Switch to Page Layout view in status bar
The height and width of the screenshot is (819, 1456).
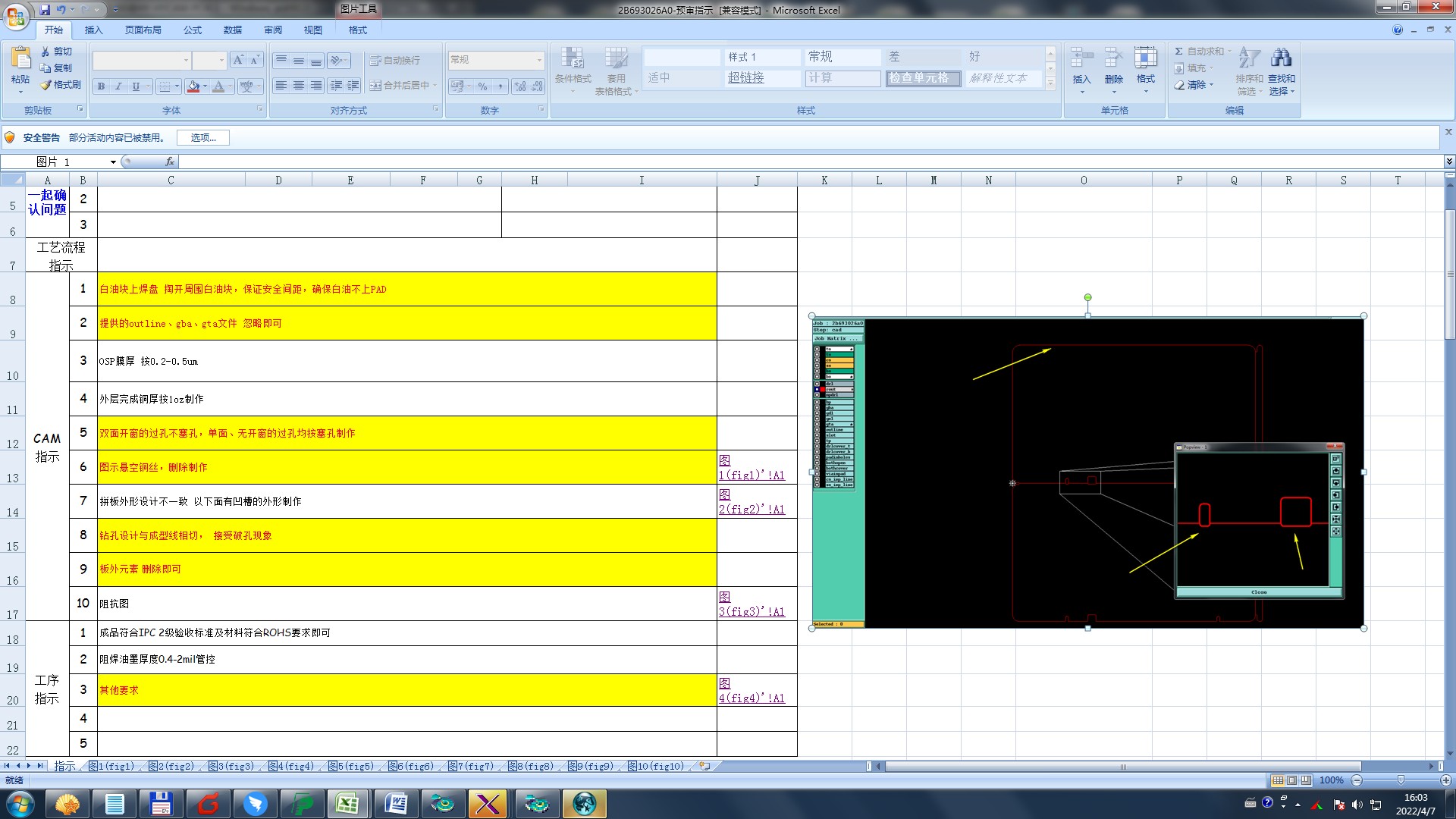[x=1292, y=780]
